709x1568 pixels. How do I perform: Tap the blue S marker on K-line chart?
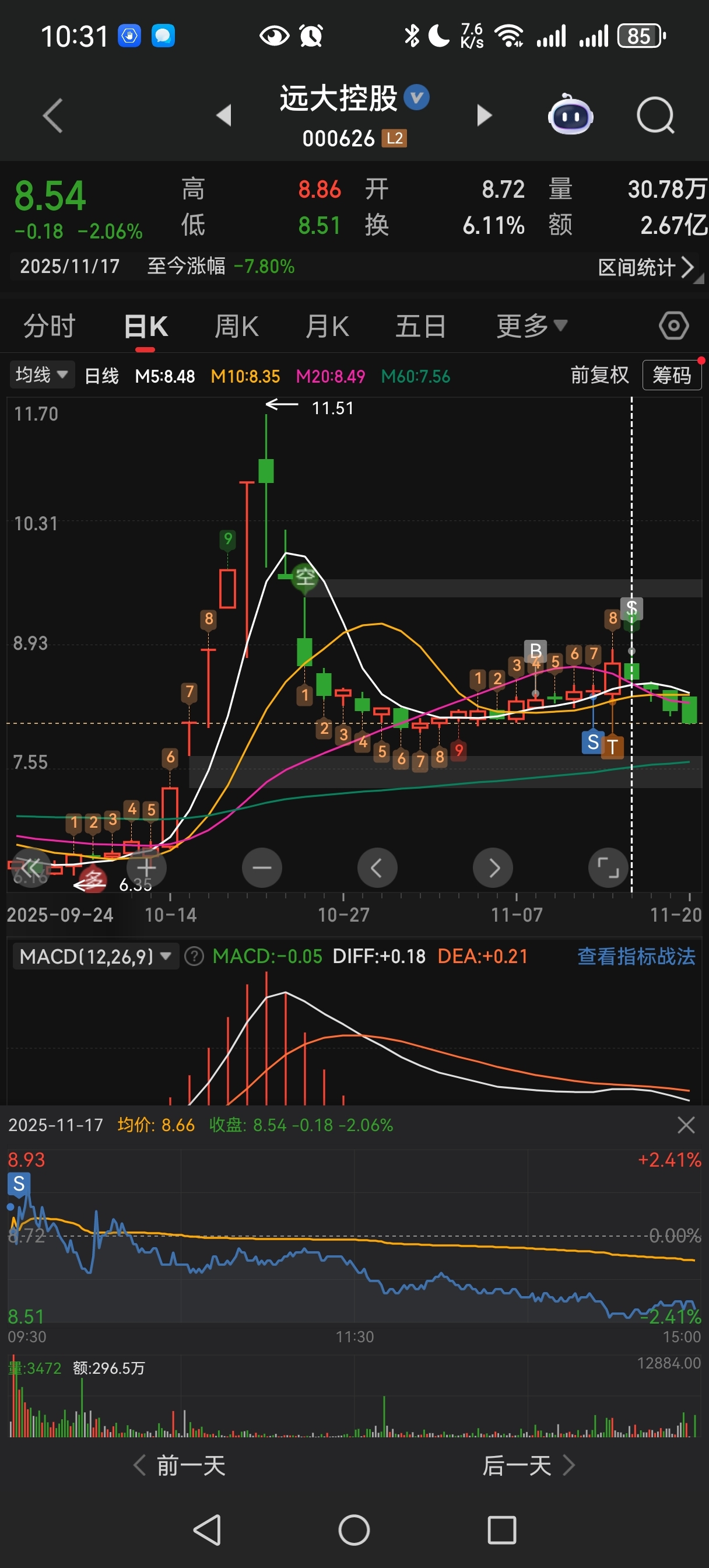tap(593, 742)
